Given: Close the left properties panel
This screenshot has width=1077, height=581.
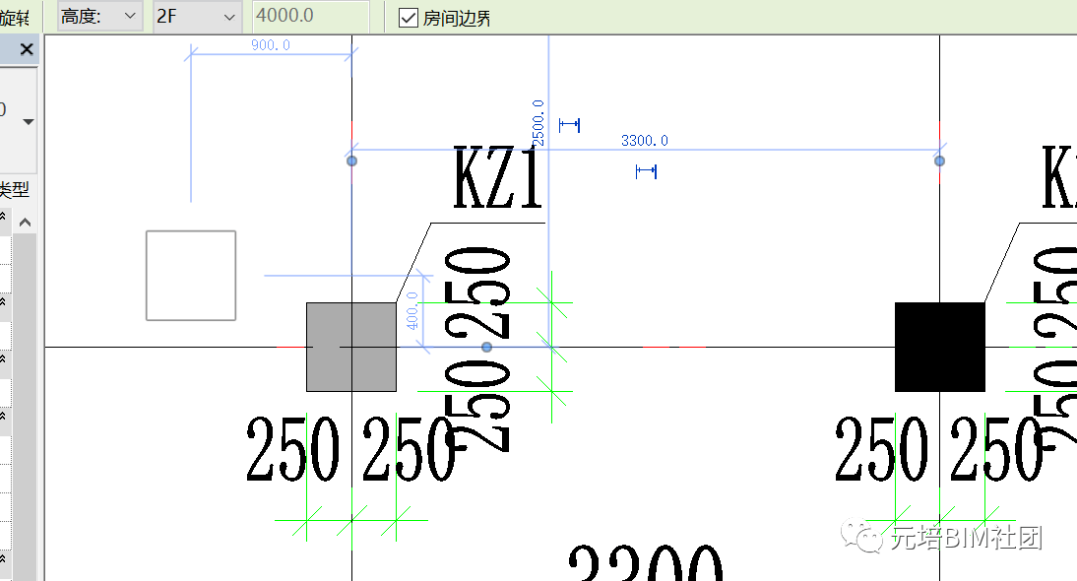Looking at the screenshot, I should (26, 49).
